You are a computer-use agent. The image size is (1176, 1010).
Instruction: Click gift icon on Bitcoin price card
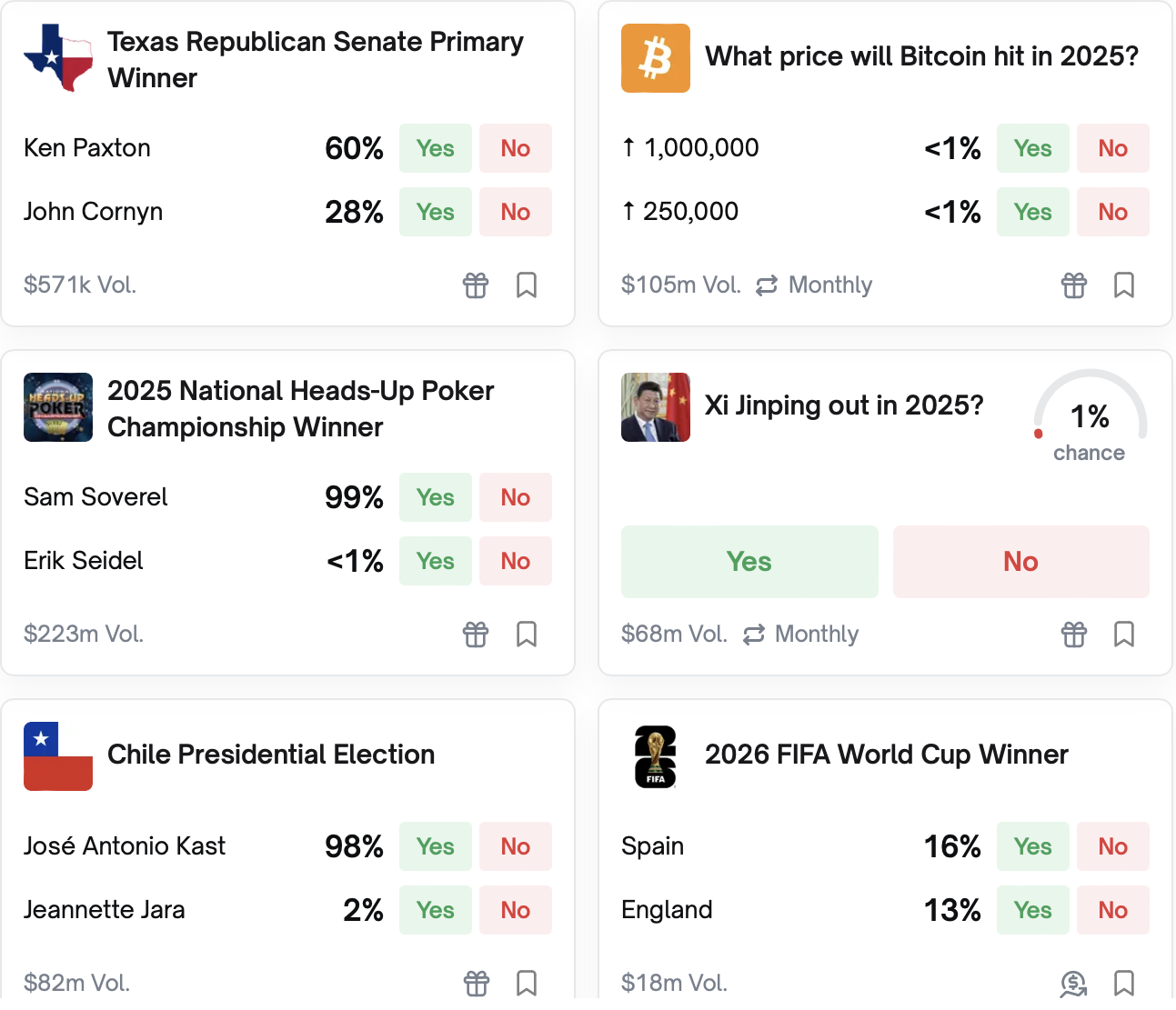point(1073,285)
